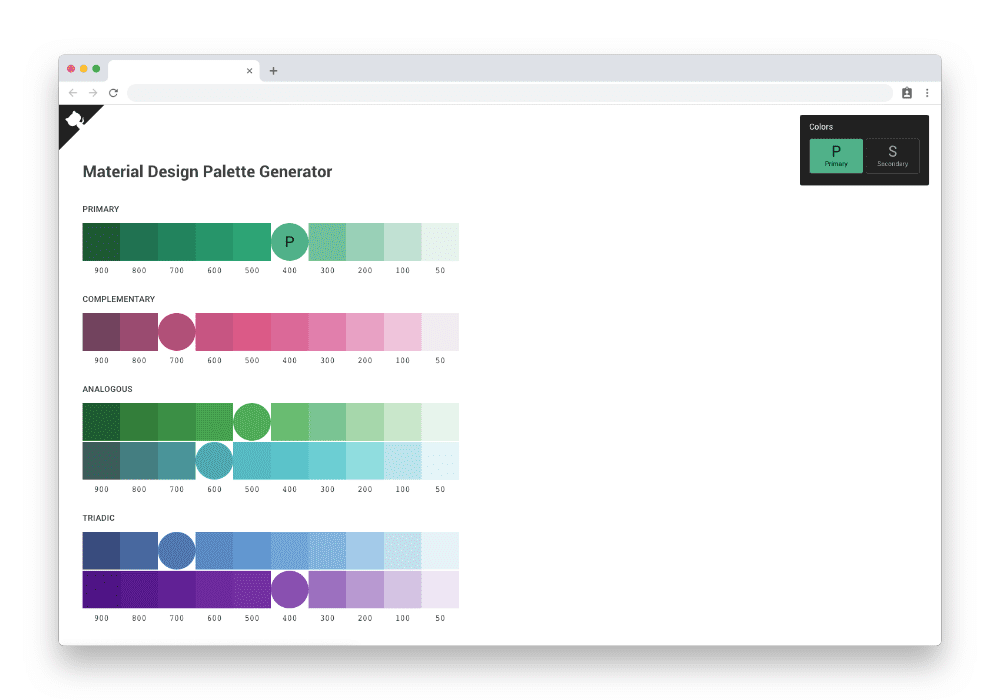Switch to the Secondary 'S' color slot
The height and width of the screenshot is (700, 1000).
(x=892, y=156)
